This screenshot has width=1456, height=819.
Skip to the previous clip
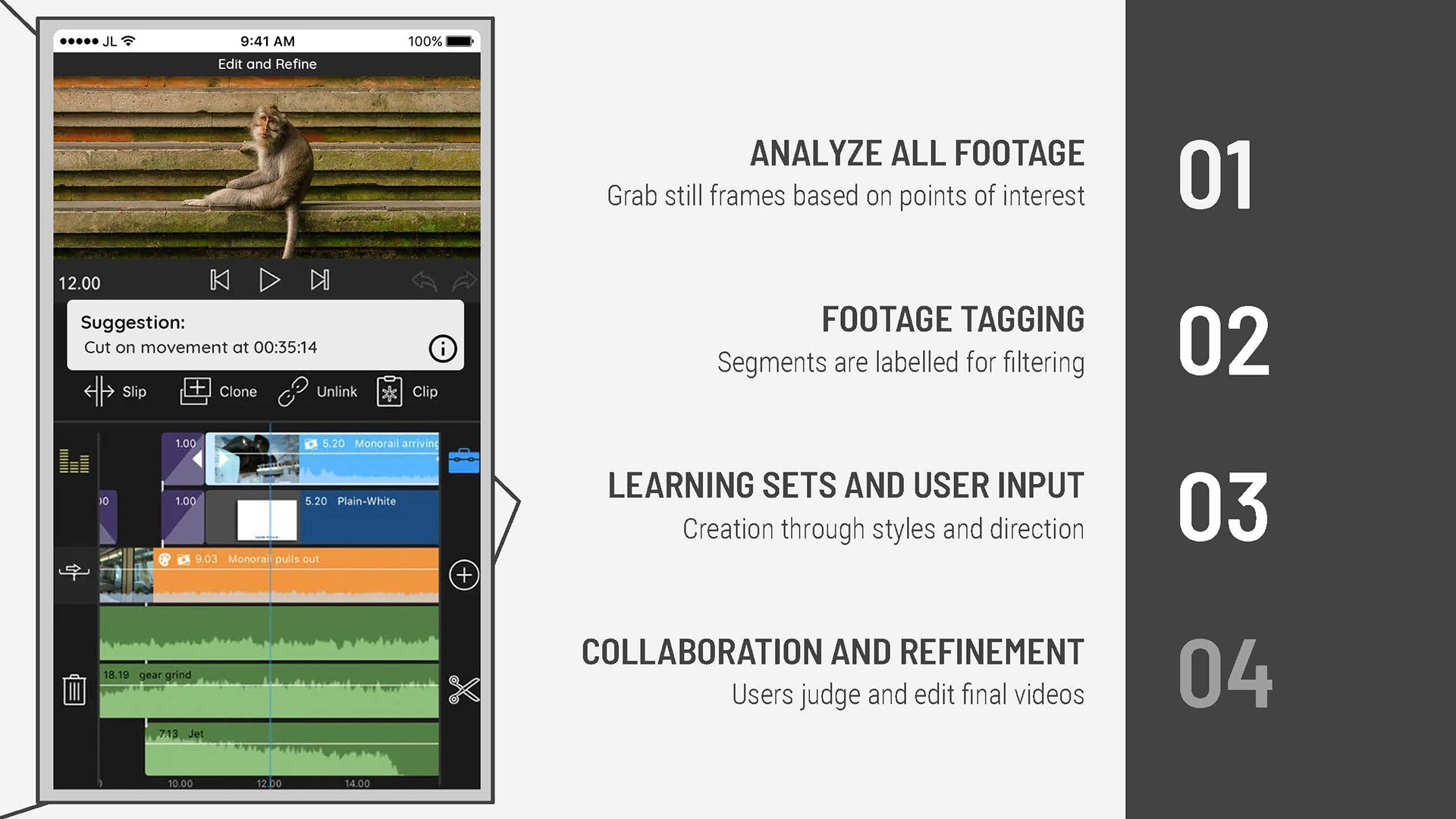pyautogui.click(x=220, y=281)
